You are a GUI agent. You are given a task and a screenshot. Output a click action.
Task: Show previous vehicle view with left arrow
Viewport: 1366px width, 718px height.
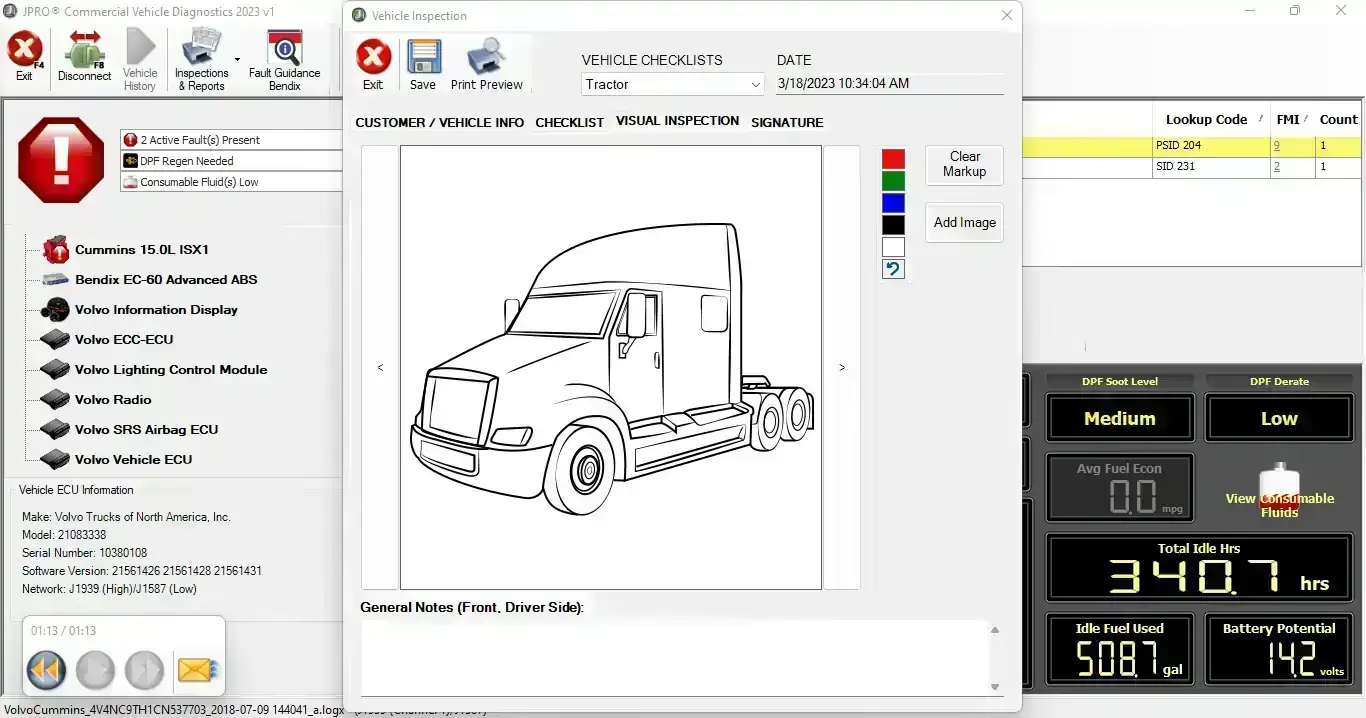point(380,368)
